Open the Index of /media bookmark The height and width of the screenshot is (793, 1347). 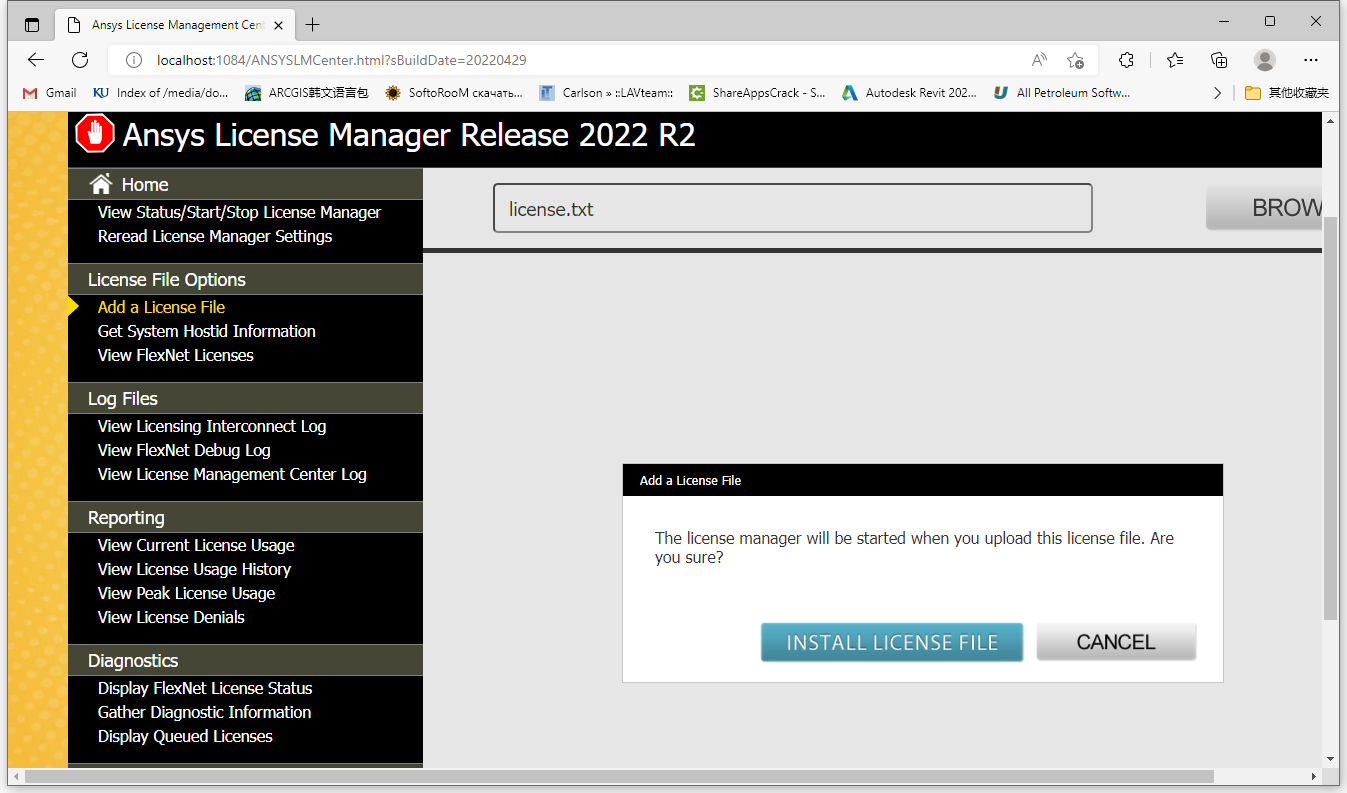(x=161, y=93)
